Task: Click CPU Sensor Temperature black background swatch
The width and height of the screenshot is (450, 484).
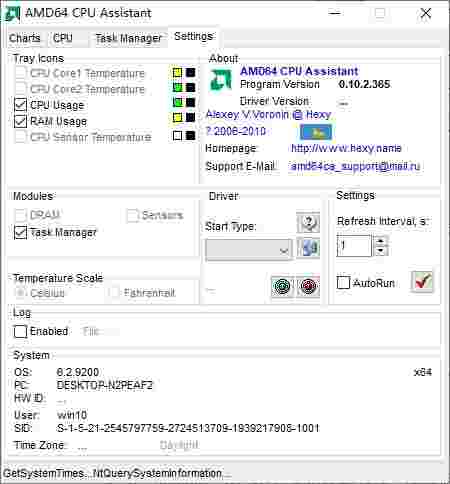Action: pos(190,135)
